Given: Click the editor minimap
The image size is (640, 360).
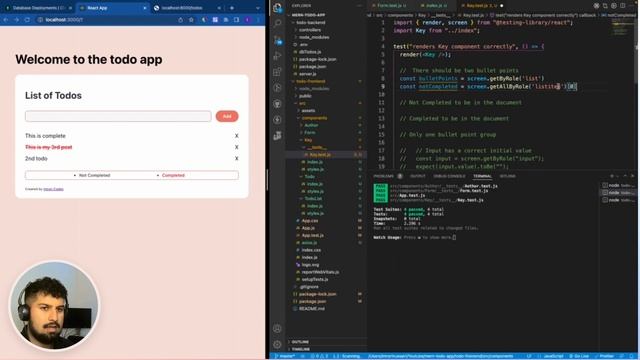Looking at the screenshot, I should pos(623,29).
